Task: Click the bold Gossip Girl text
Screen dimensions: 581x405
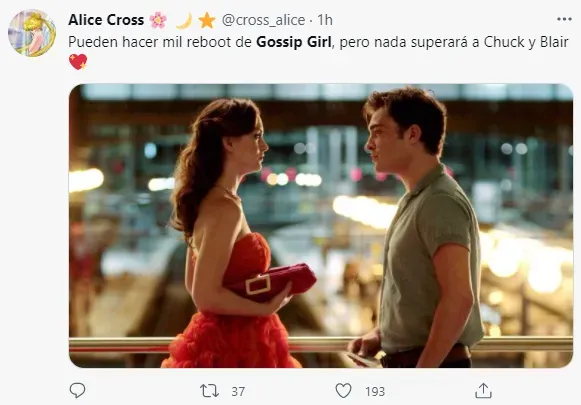Action: [293, 42]
